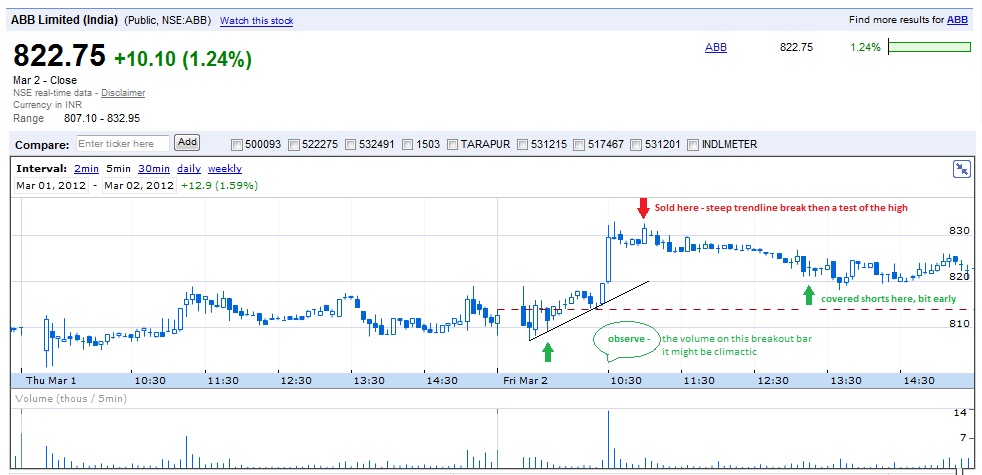This screenshot has width=982, height=475.
Task: Focus the Enter ticker here field
Action: click(x=123, y=144)
